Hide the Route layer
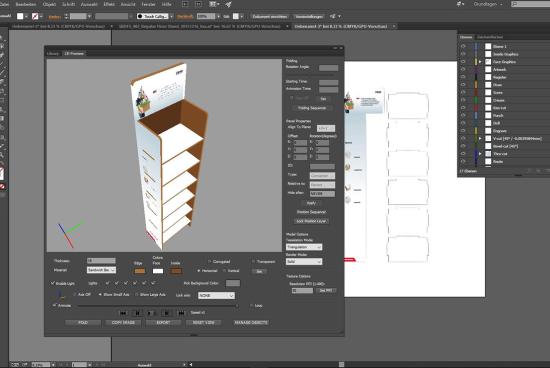 click(463, 161)
